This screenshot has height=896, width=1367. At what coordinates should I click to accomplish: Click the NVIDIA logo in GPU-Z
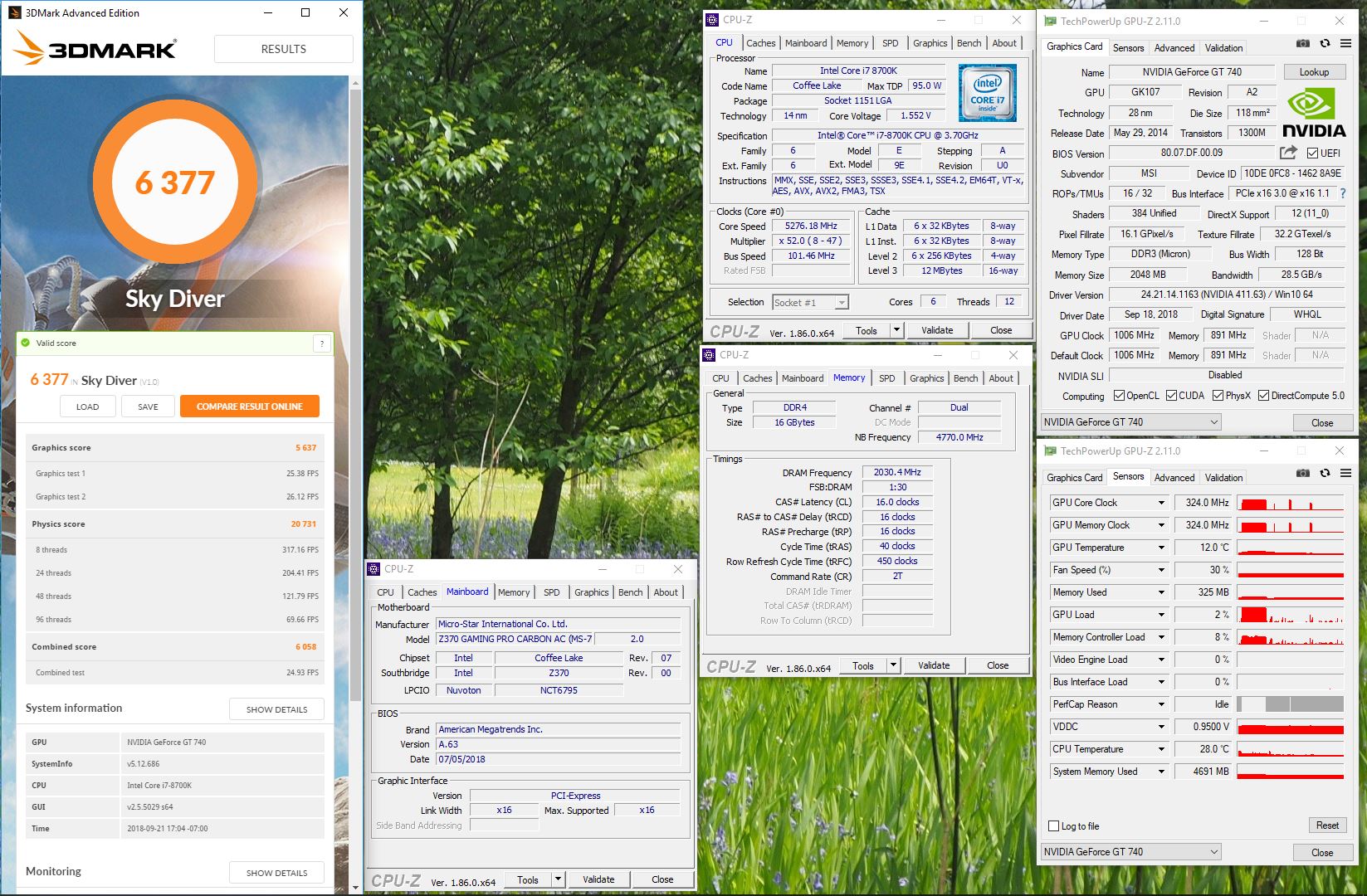1314,114
